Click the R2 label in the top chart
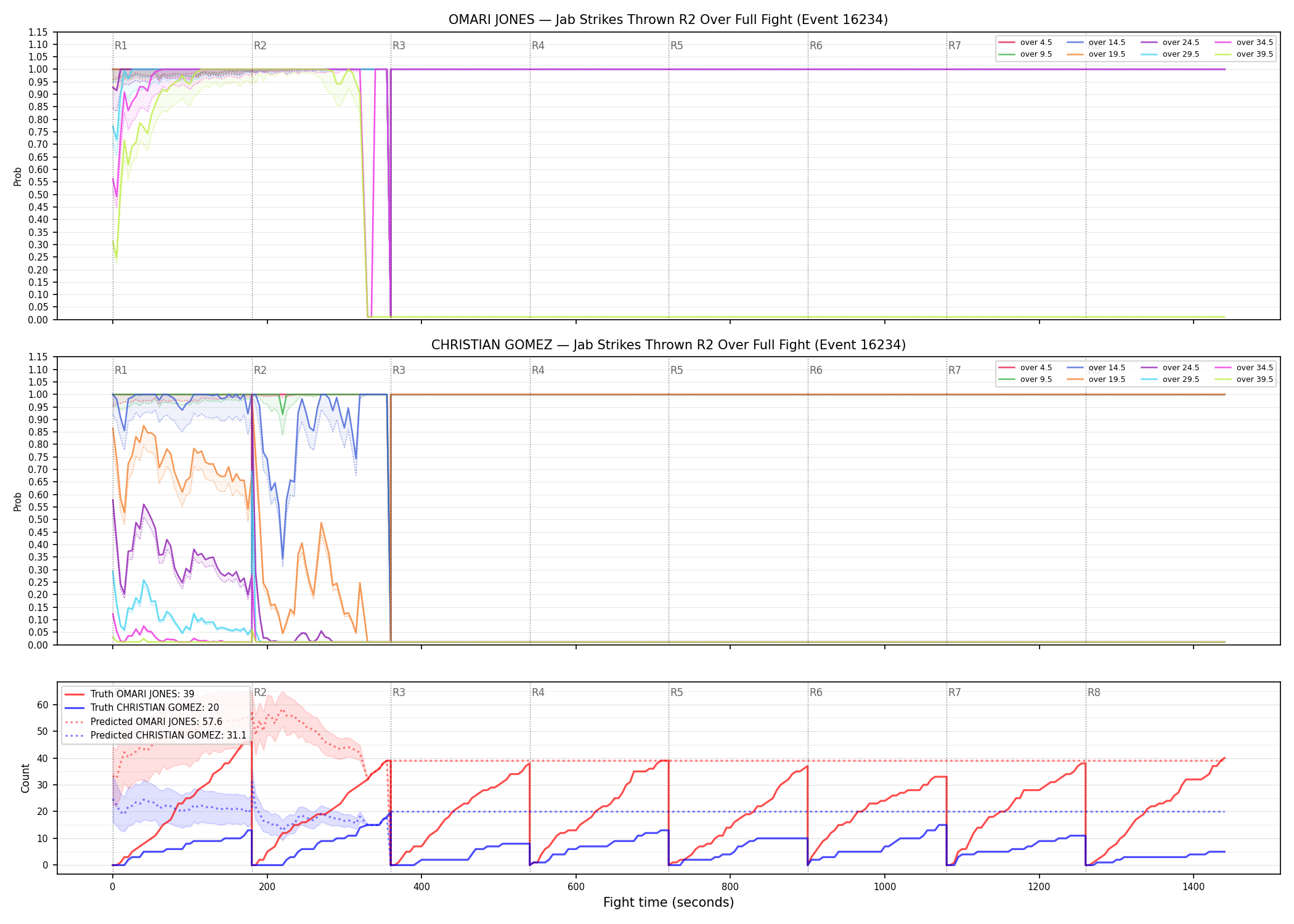The height and width of the screenshot is (924, 1294). tap(260, 46)
